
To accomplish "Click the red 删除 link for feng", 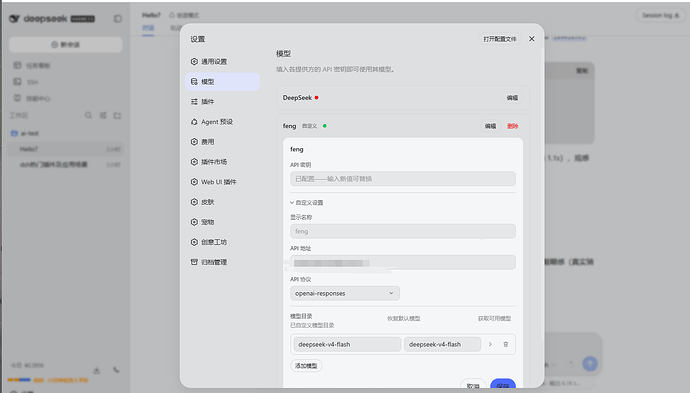I will tap(513, 126).
